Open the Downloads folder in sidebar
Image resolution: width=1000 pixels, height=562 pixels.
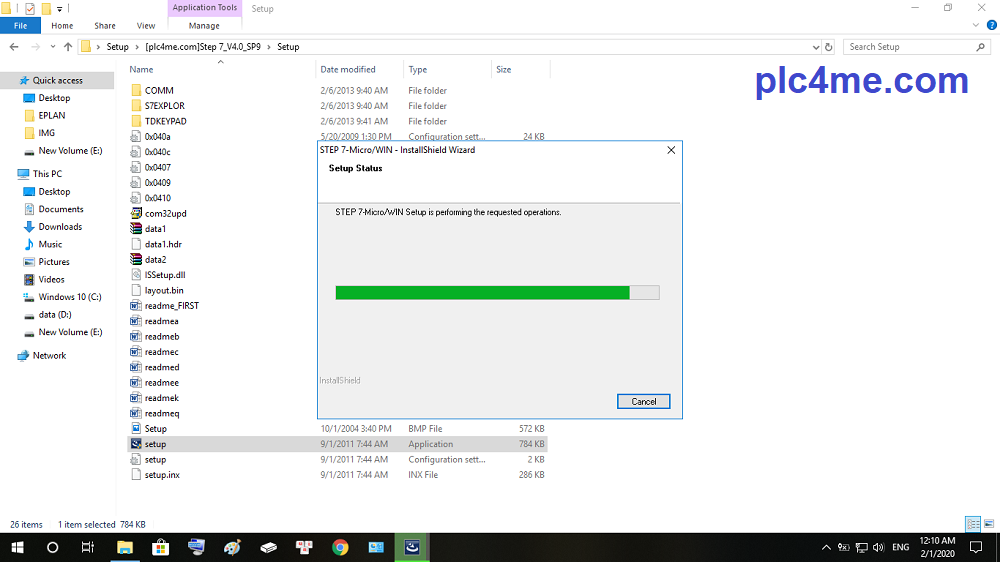pos(60,227)
